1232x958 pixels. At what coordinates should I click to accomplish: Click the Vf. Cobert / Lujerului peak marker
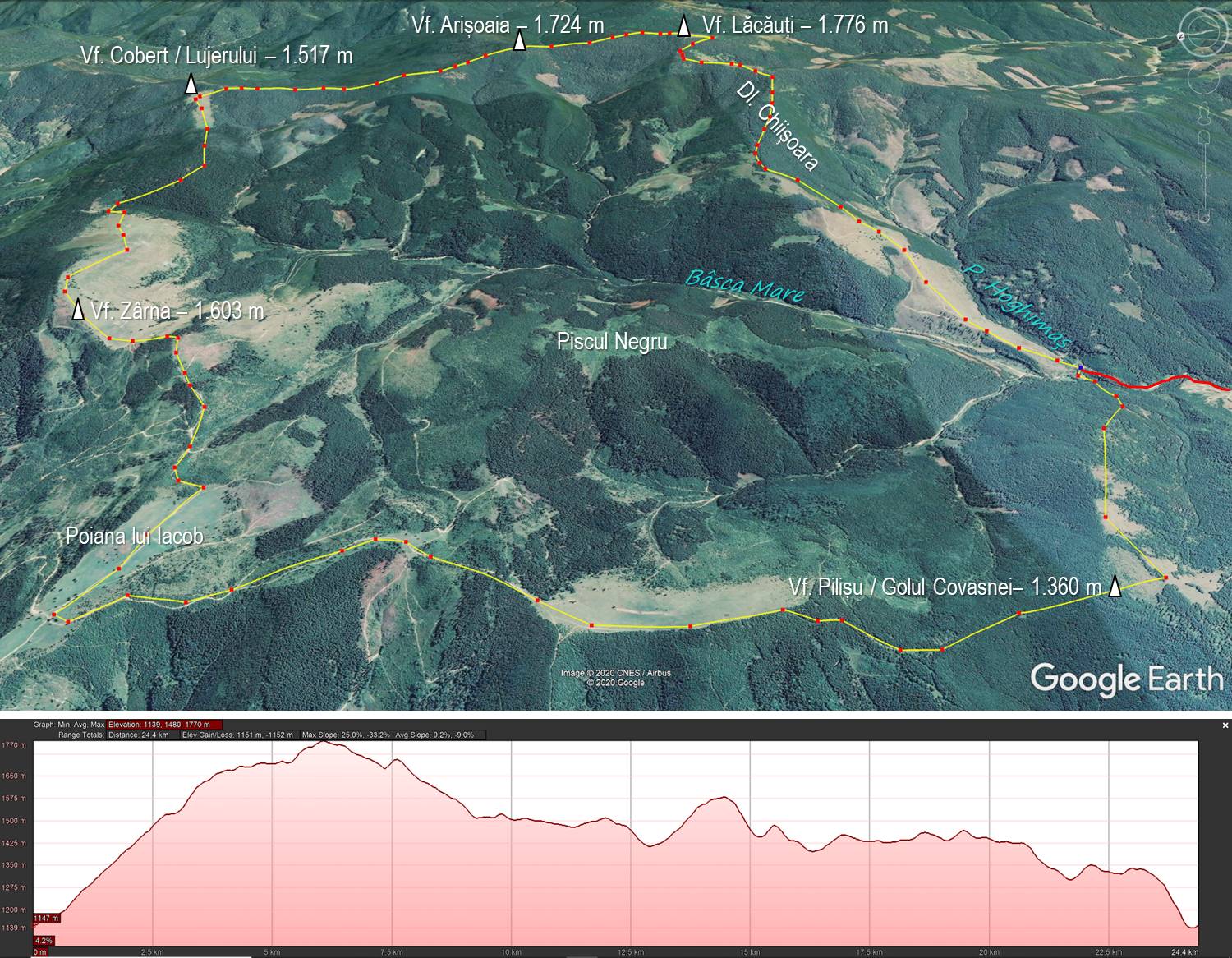tap(191, 84)
